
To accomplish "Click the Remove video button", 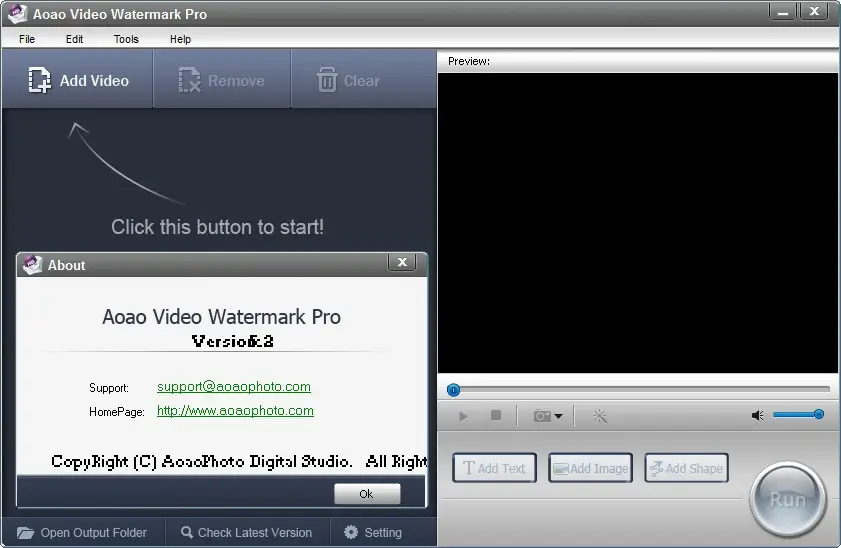I will point(222,80).
